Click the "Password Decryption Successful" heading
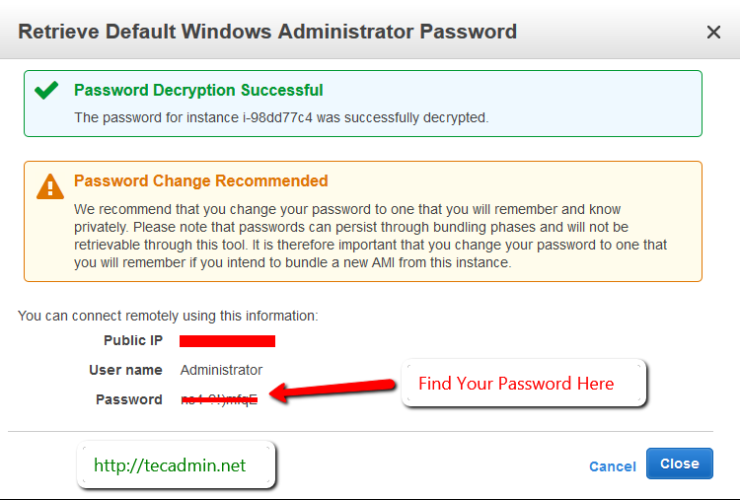 [198, 90]
